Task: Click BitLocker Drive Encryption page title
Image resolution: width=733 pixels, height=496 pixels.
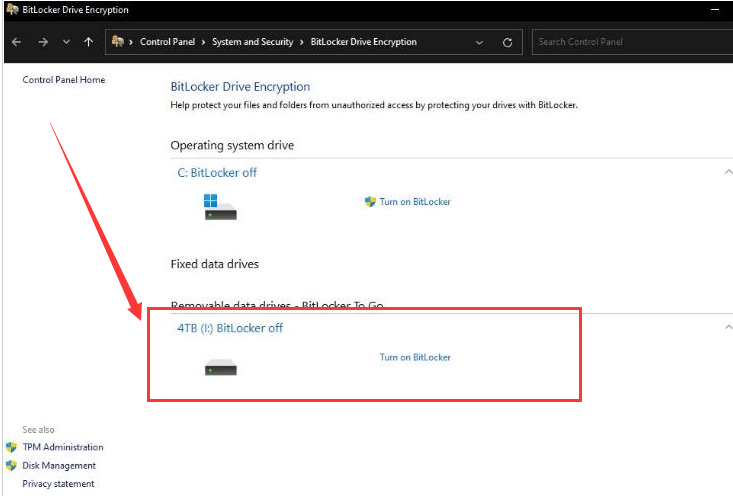Action: (x=240, y=86)
